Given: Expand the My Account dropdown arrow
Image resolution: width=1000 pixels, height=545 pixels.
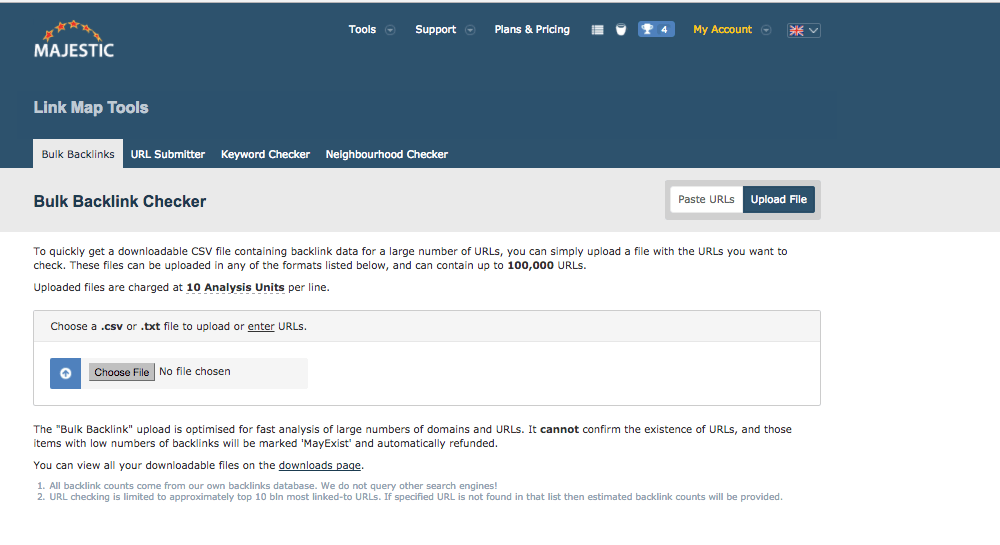Looking at the screenshot, I should tap(766, 30).
